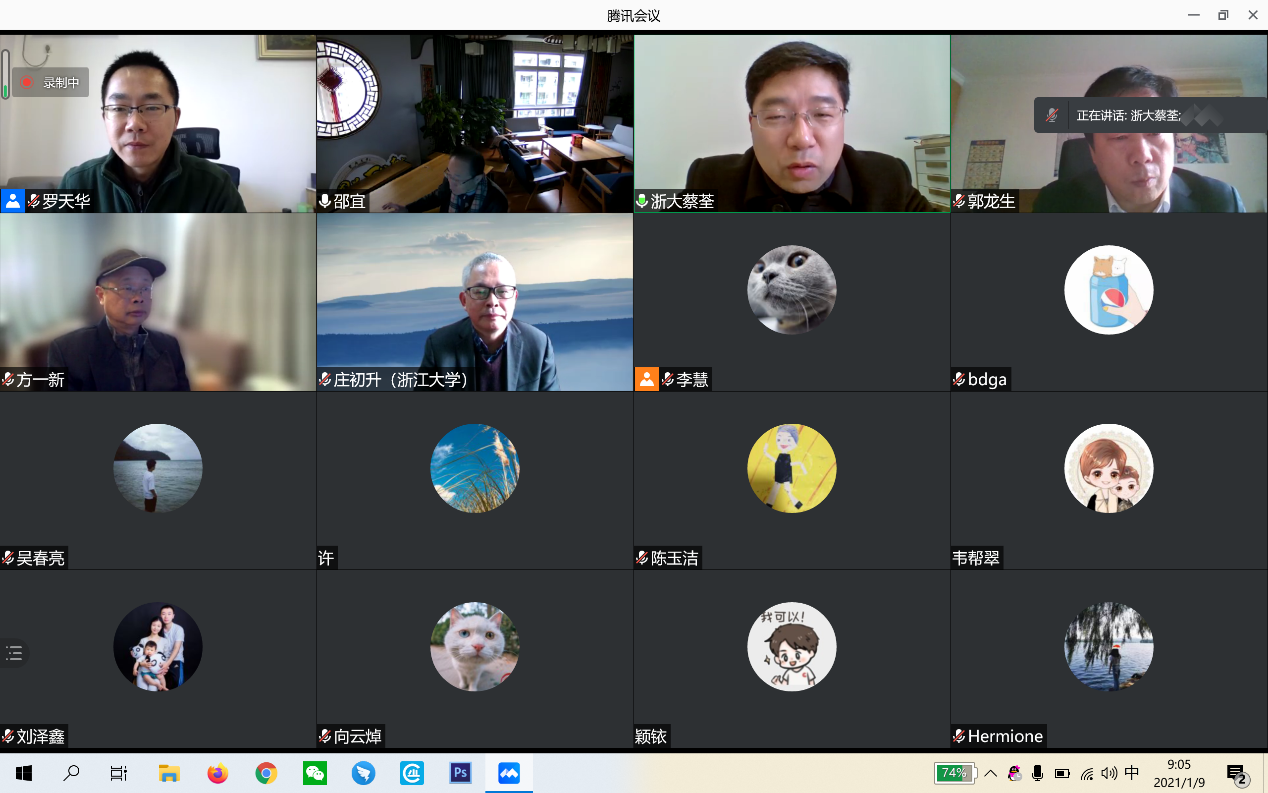Click 陈玉洁's yellow cartoon avatar

(x=792, y=468)
